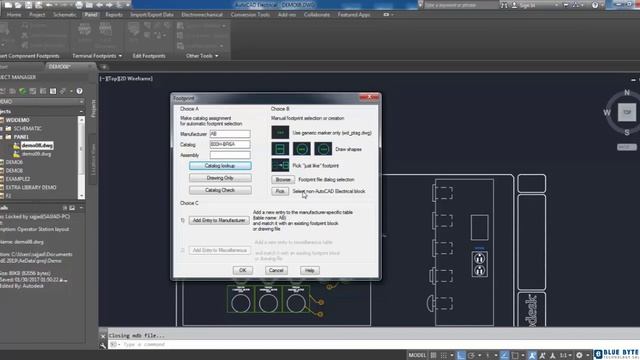Open Project Manager help question mark icon

(x=79, y=91)
